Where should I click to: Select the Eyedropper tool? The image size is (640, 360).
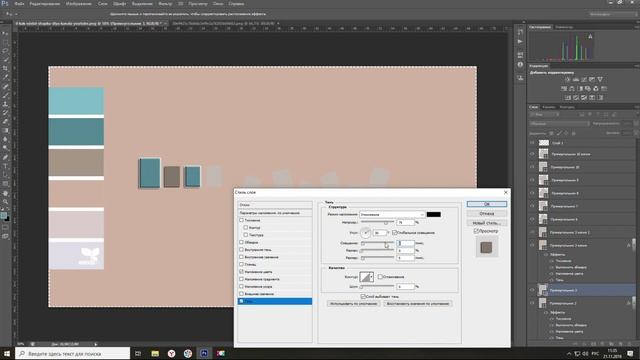point(5,77)
